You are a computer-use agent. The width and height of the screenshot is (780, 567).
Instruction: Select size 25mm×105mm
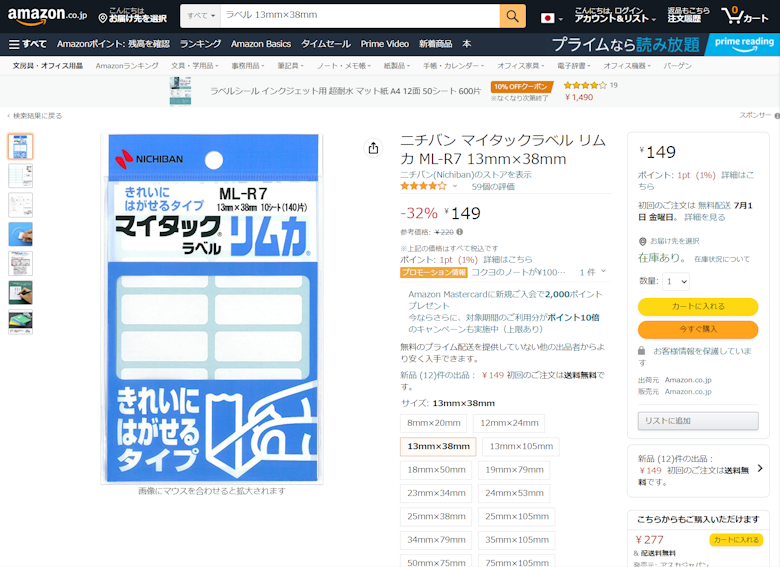click(517, 517)
